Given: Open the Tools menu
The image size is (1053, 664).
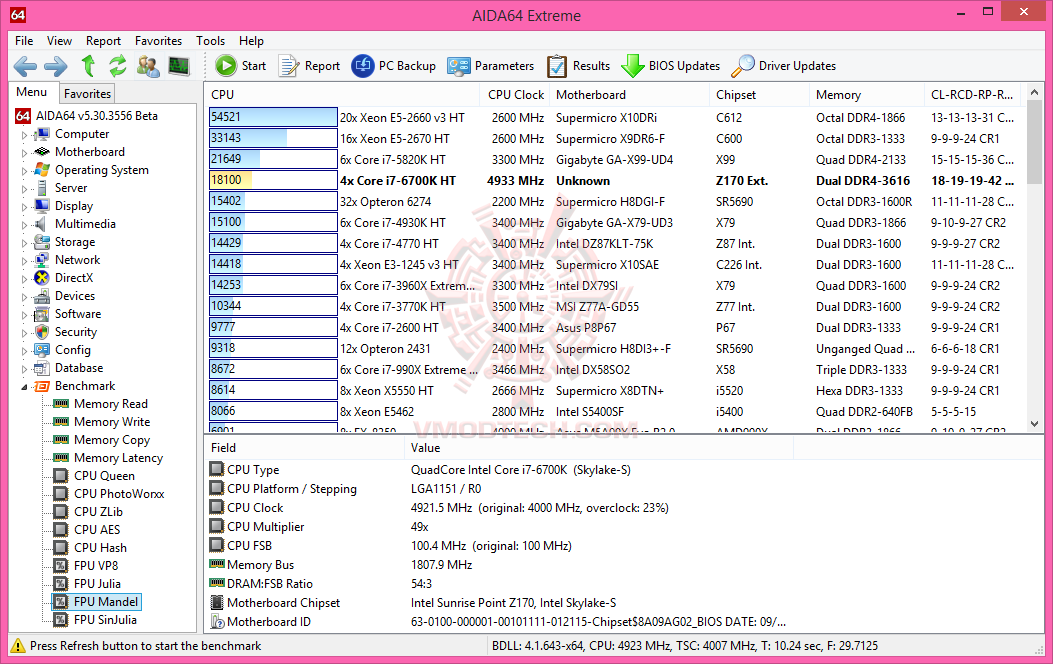Looking at the screenshot, I should (x=210, y=41).
